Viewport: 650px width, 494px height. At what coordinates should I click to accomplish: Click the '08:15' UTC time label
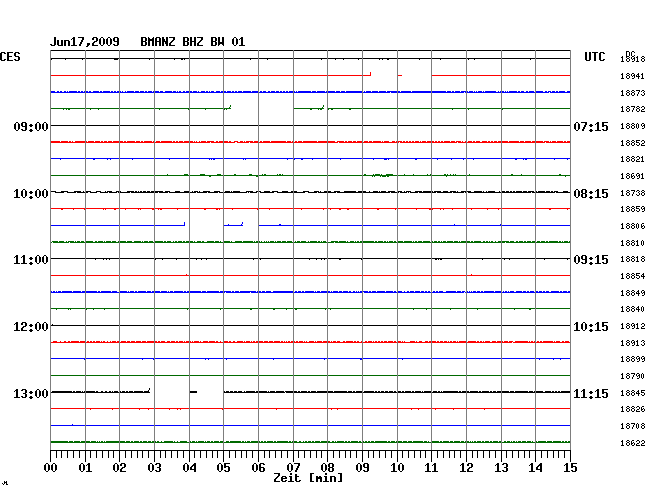click(x=591, y=194)
